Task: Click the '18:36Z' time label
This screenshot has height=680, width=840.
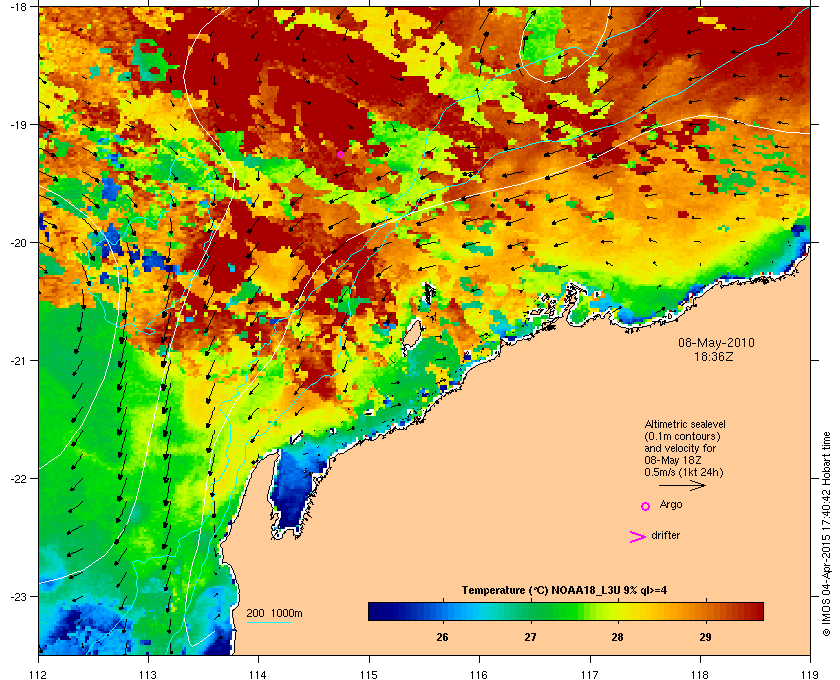Action: [714, 356]
